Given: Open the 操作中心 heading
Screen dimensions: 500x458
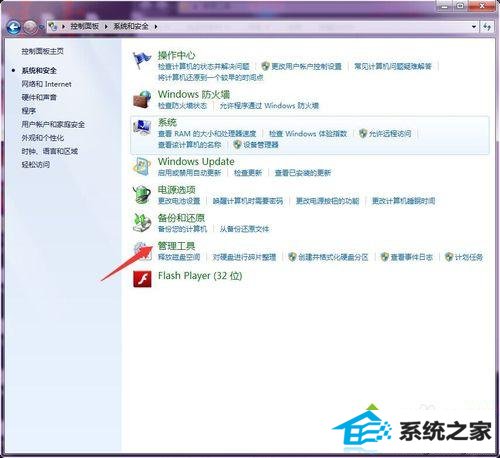Looking at the screenshot, I should click(176, 55).
